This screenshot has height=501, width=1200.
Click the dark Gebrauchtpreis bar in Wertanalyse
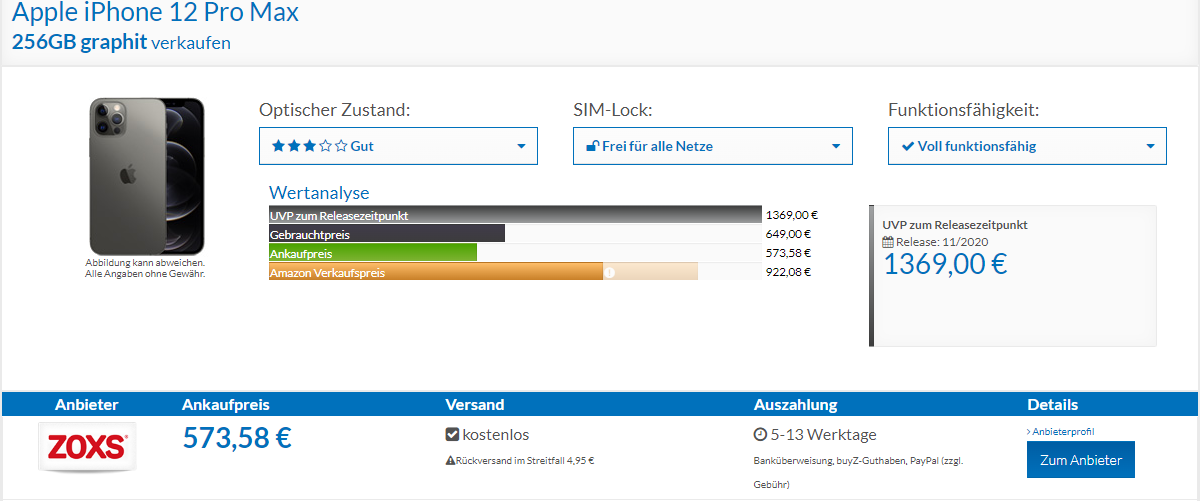[386, 234]
